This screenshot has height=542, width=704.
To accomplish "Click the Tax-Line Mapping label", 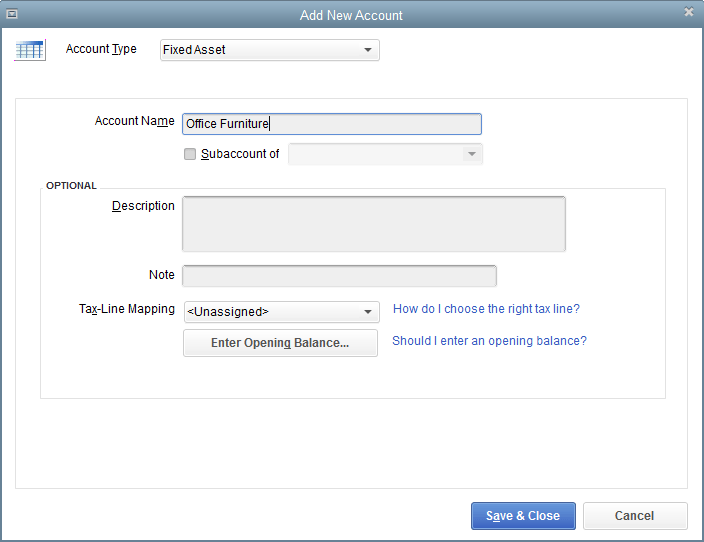I will click(x=126, y=309).
